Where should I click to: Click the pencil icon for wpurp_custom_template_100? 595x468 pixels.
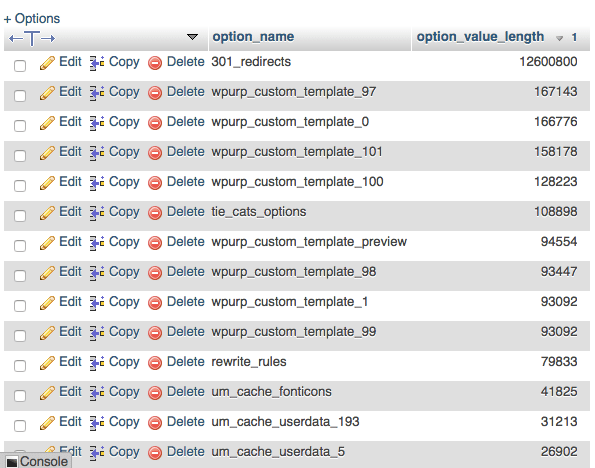click(x=47, y=183)
